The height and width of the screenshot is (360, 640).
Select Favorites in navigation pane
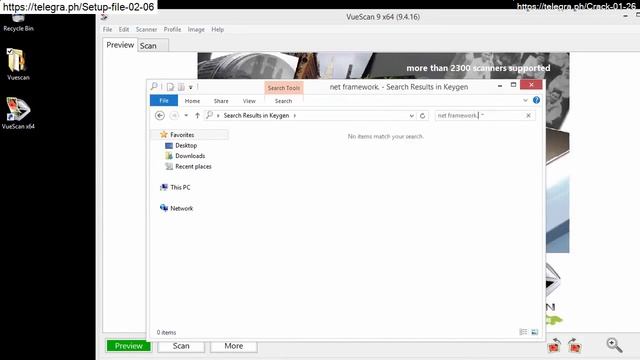(x=182, y=135)
